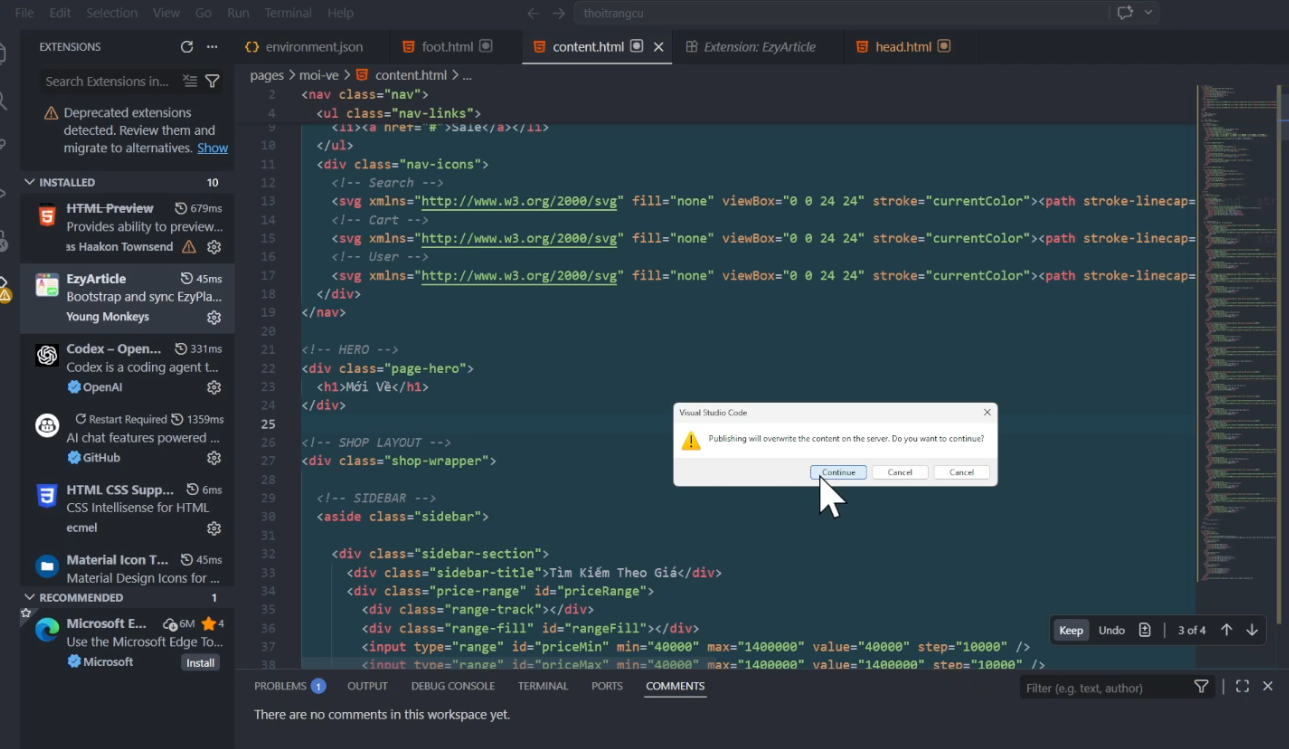Confirm publishing with the Continue button
The width and height of the screenshot is (1289, 749).
[x=838, y=472]
